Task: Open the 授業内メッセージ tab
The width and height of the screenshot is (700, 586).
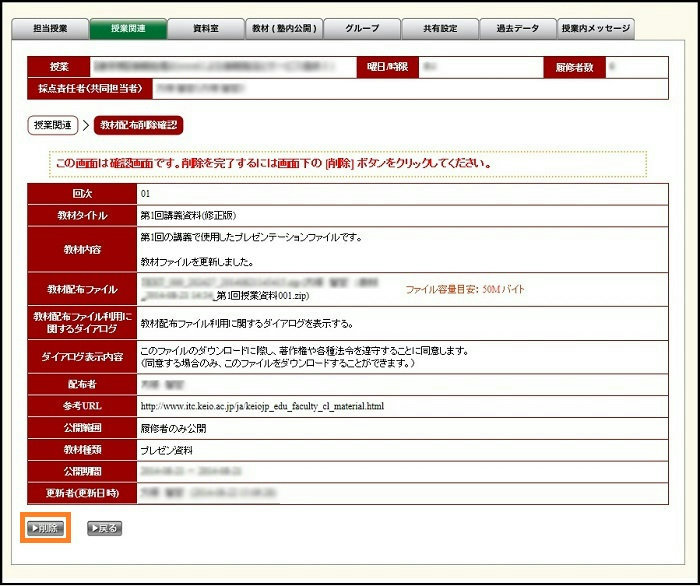Action: click(x=596, y=29)
